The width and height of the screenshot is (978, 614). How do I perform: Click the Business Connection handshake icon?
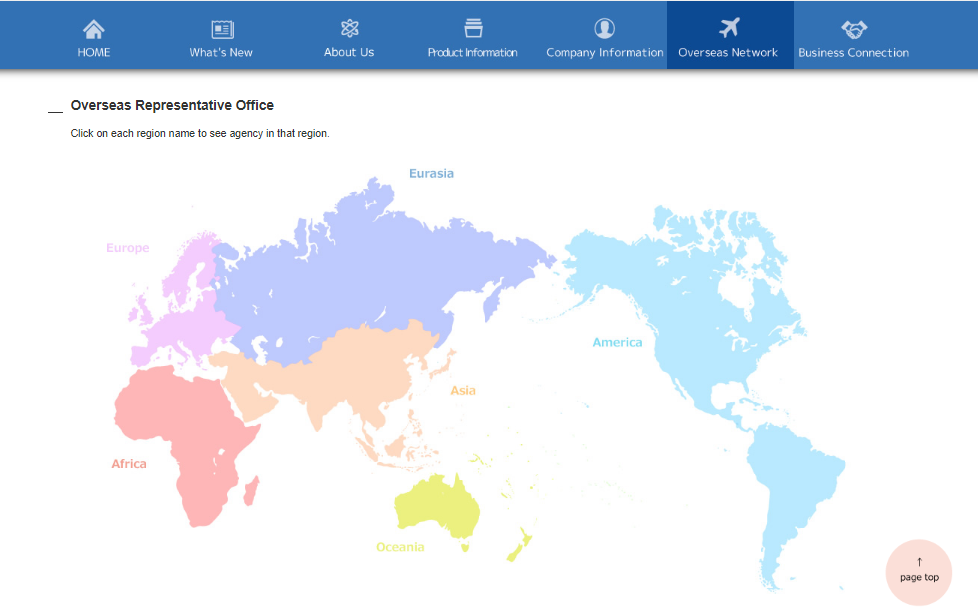click(854, 29)
